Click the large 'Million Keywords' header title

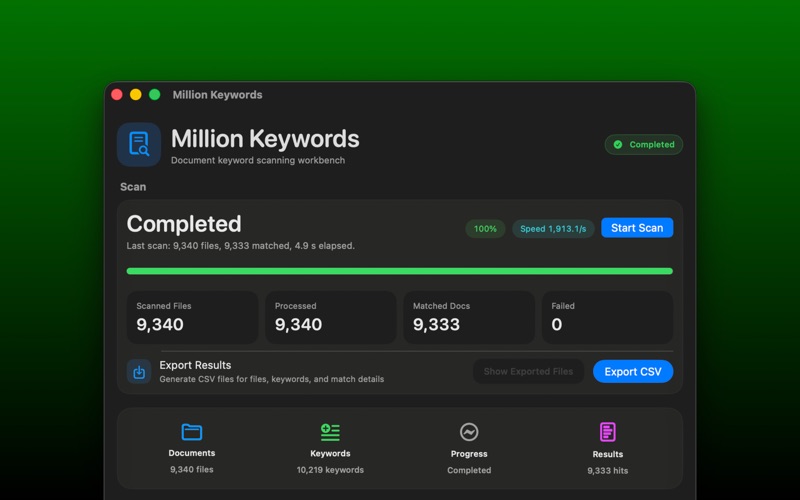(265, 139)
